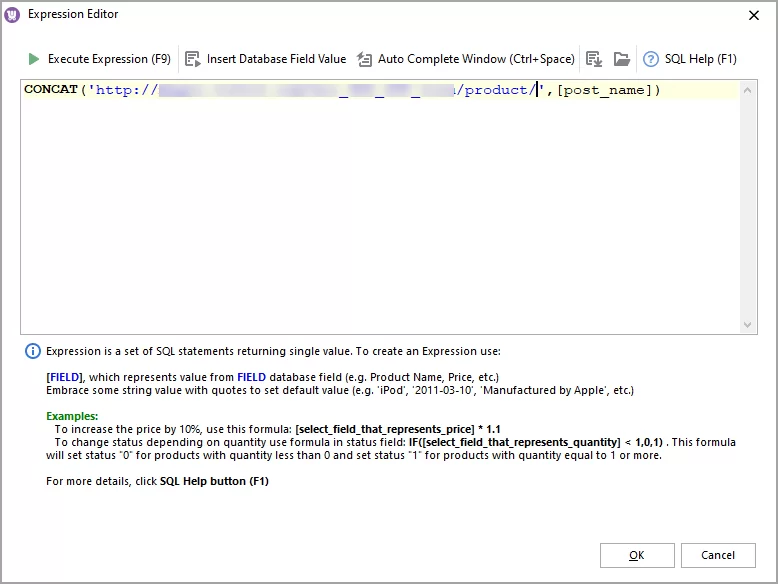Place cursor on the CONCAT keyword
778x584 pixels.
50,90
